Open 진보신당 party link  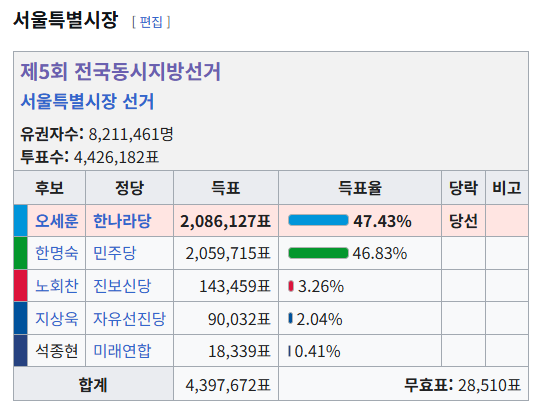click(122, 286)
